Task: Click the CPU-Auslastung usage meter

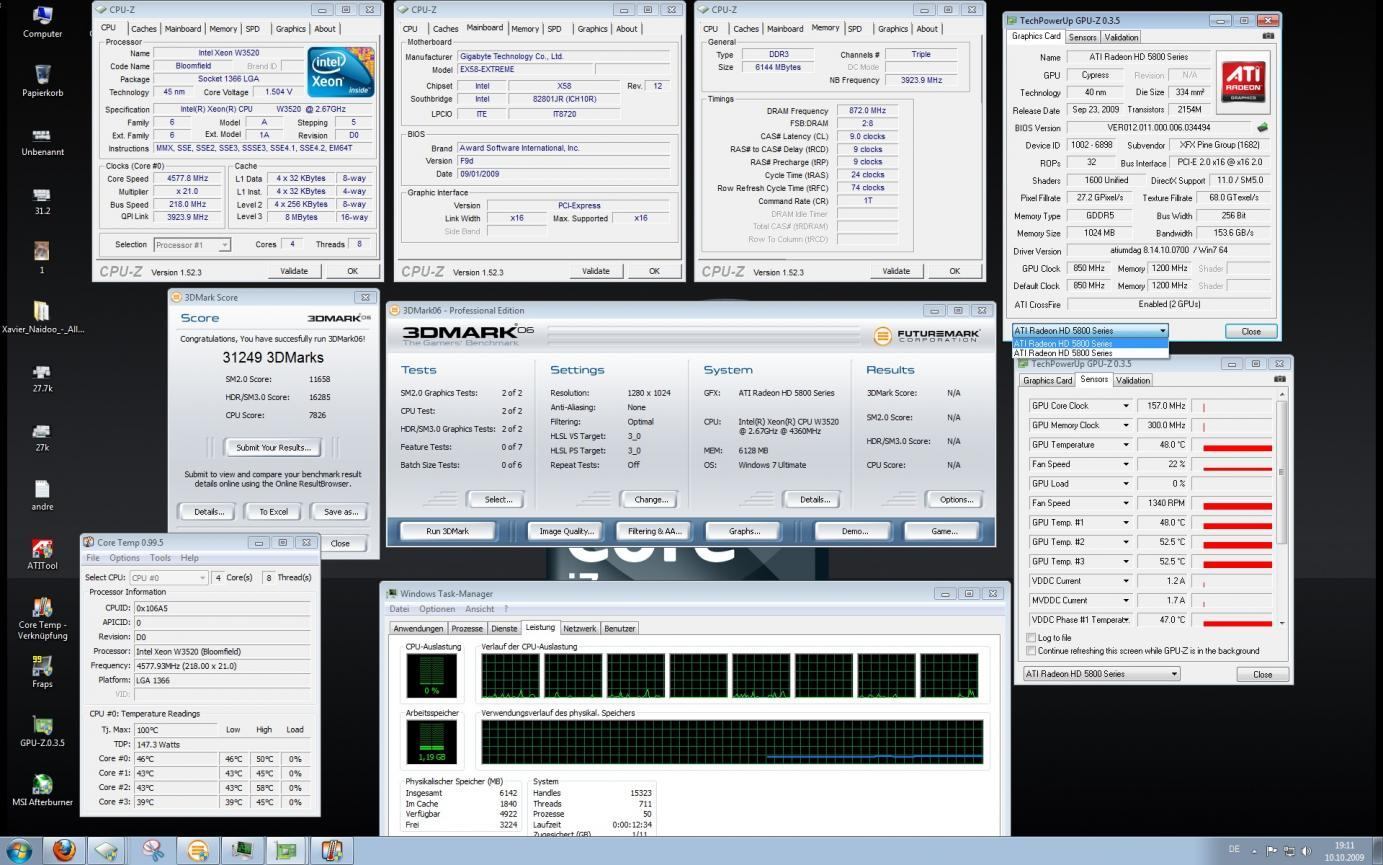Action: click(431, 676)
